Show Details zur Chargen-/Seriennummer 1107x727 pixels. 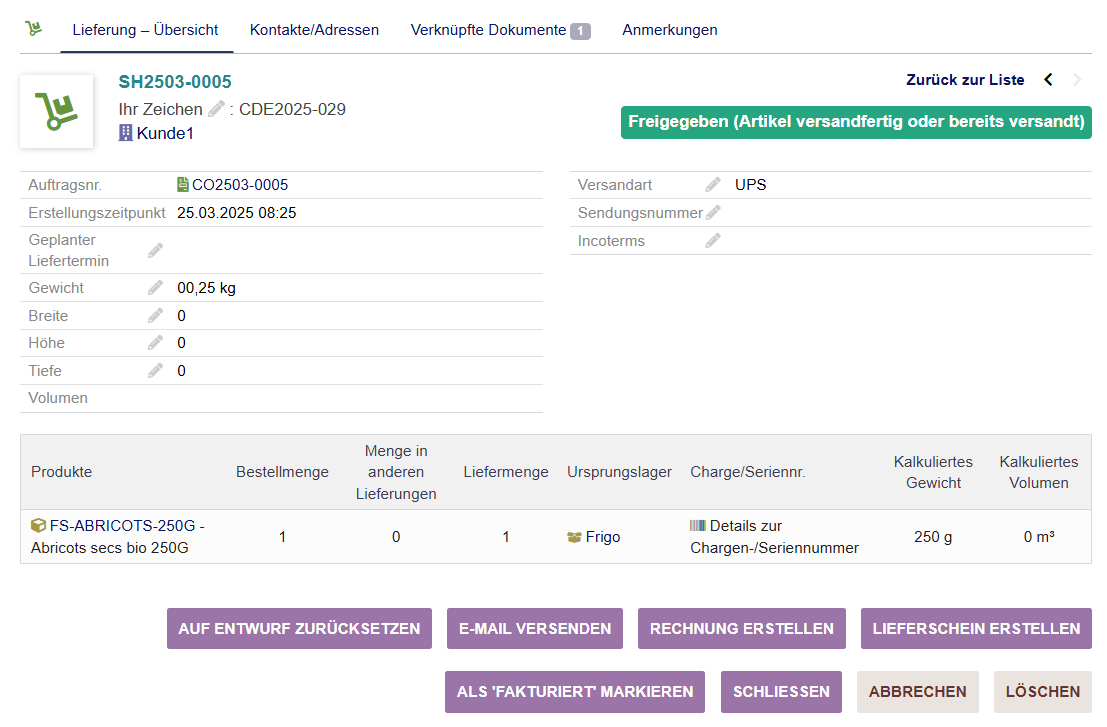[x=773, y=537]
